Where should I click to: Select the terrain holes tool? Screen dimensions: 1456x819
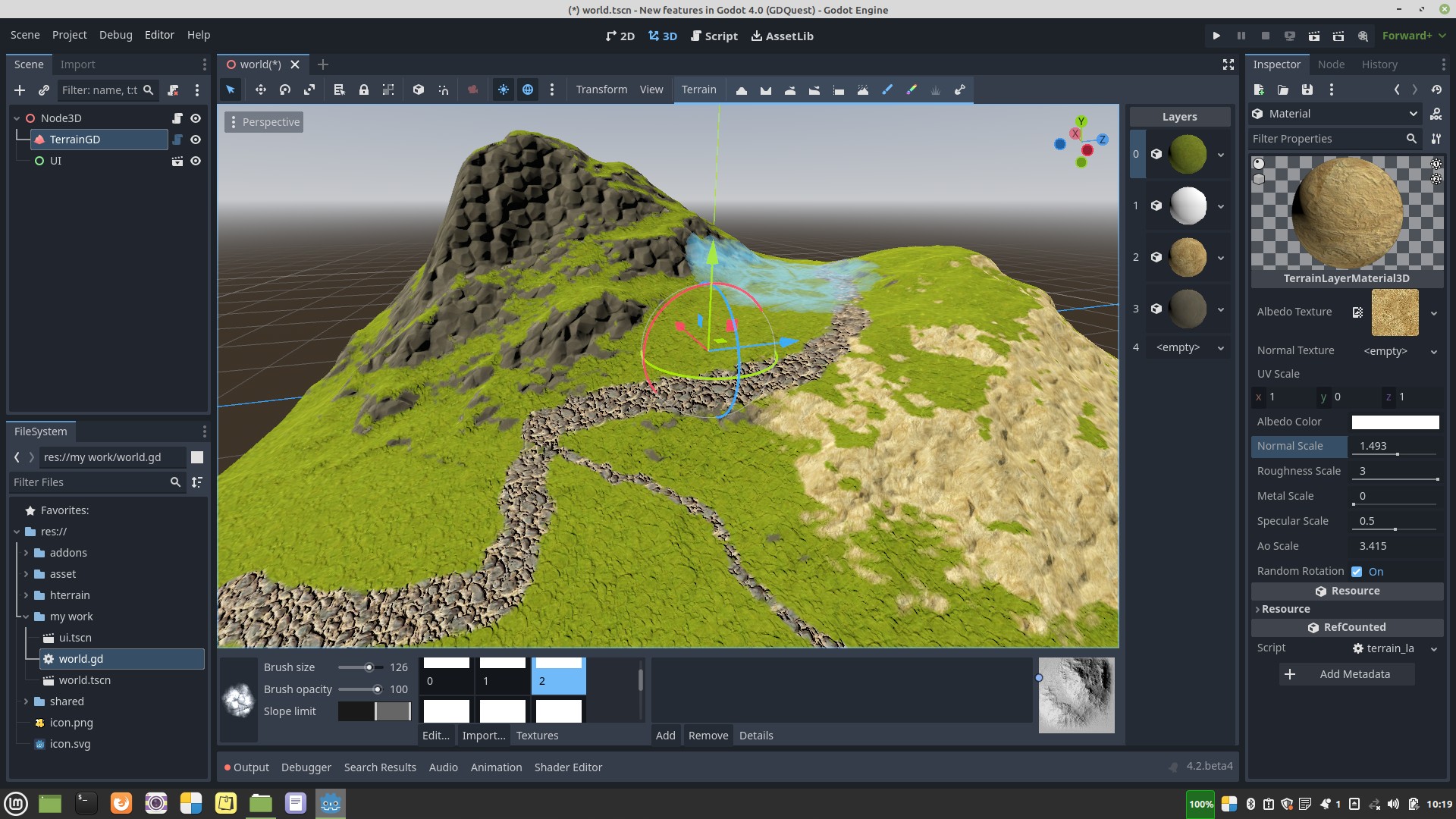(959, 90)
